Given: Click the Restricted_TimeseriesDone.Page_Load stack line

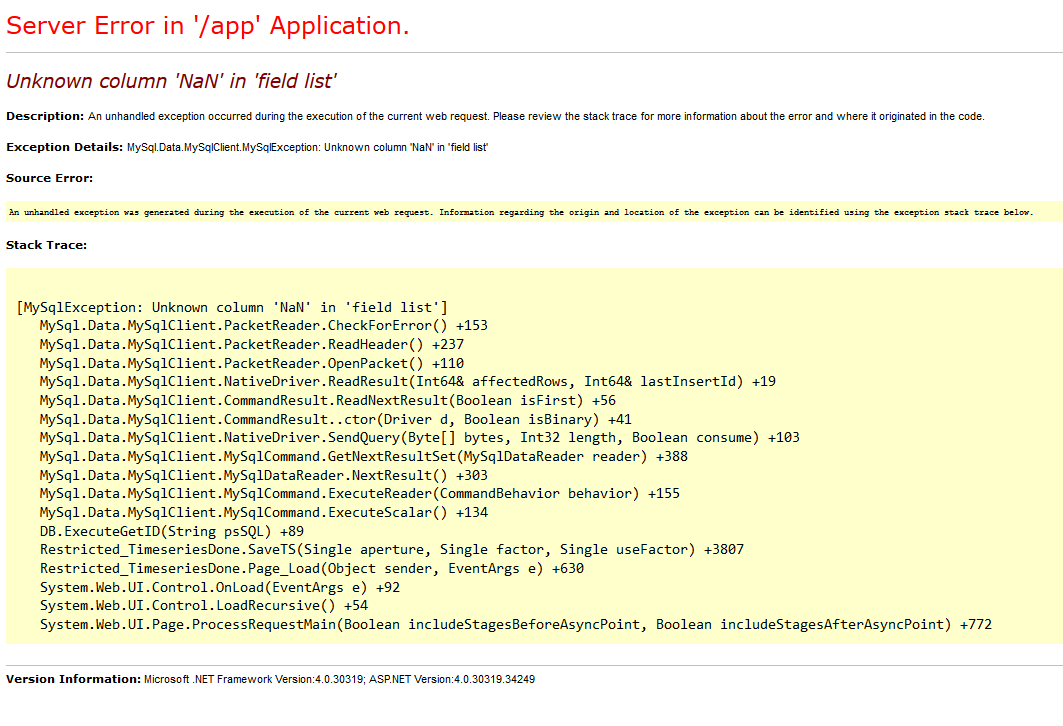Looking at the screenshot, I should 311,568.
